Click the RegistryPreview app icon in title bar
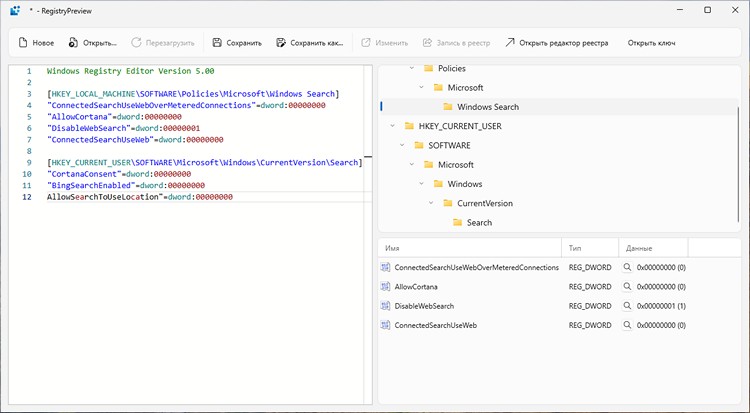The height and width of the screenshot is (413, 750). coord(15,11)
